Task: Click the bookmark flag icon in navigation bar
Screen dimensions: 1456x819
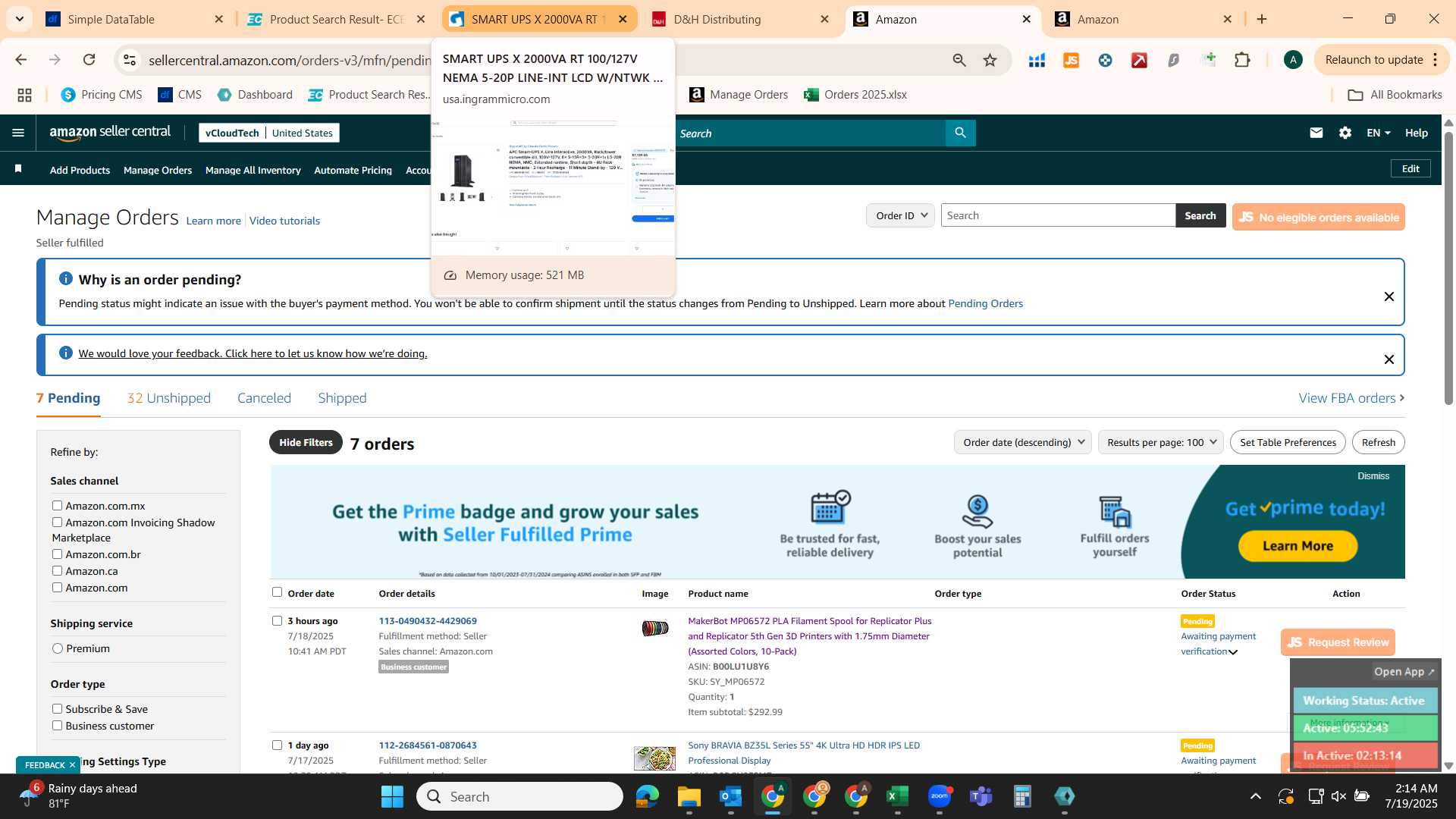Action: 18,169
